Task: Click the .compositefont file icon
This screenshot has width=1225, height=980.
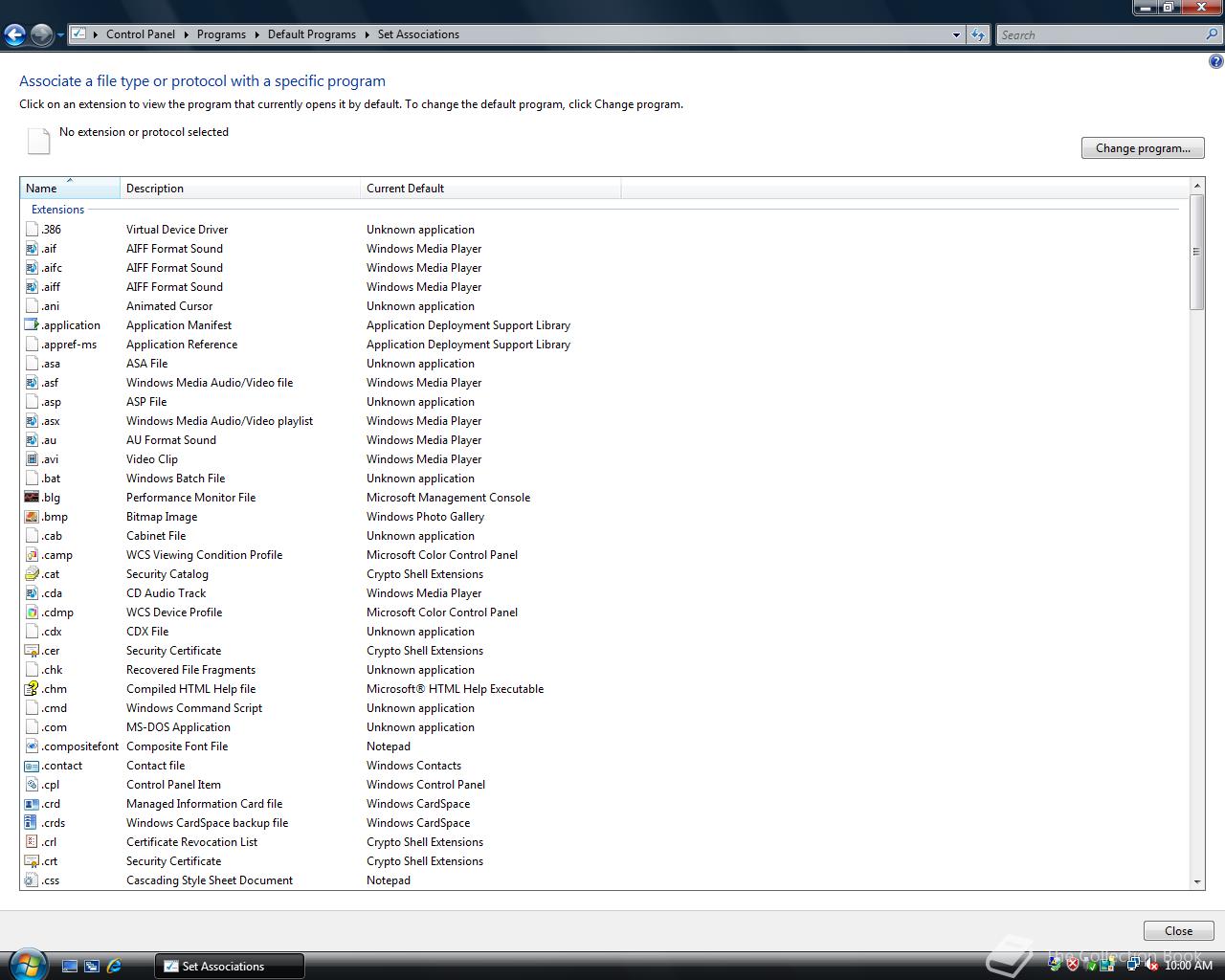Action: (32, 746)
